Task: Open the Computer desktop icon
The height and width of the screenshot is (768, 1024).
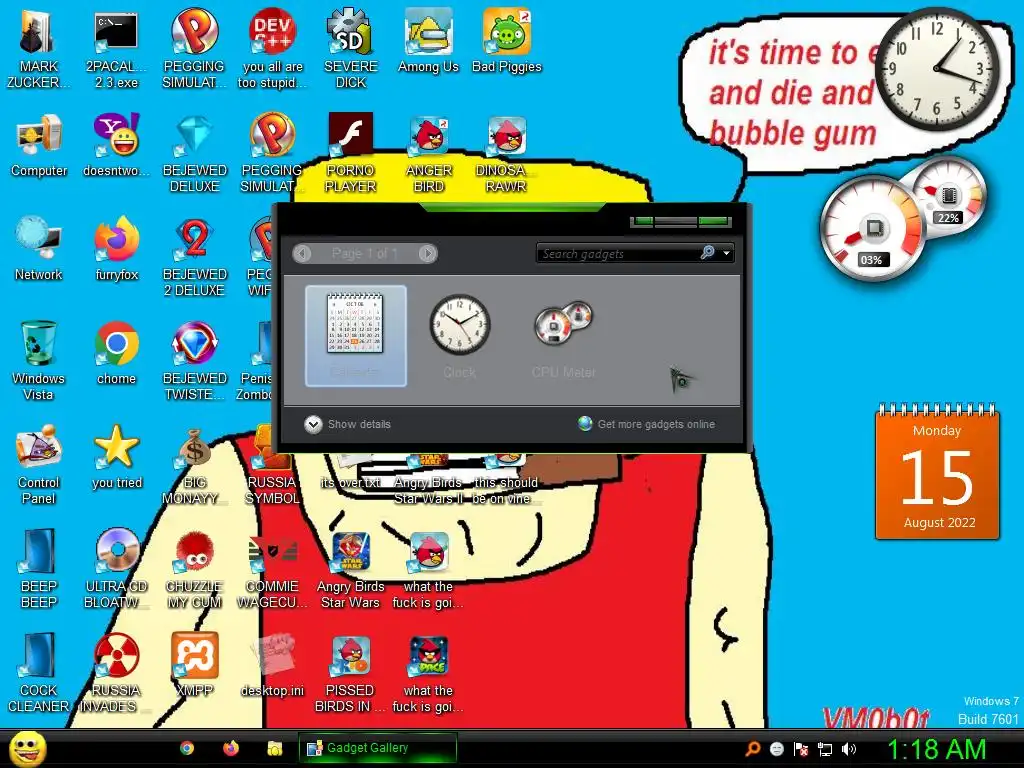Action: (39, 145)
